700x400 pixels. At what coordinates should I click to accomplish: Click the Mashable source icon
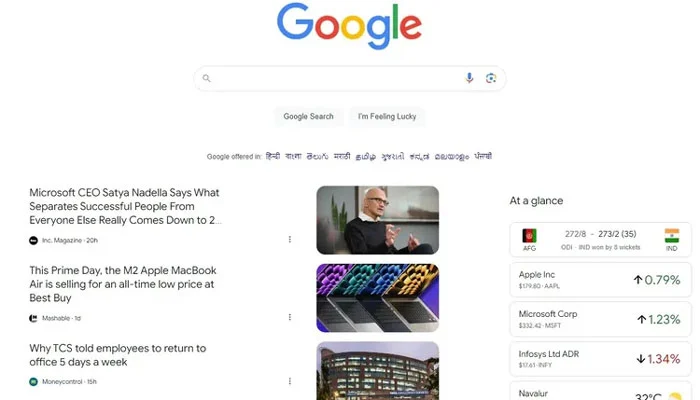(x=33, y=318)
